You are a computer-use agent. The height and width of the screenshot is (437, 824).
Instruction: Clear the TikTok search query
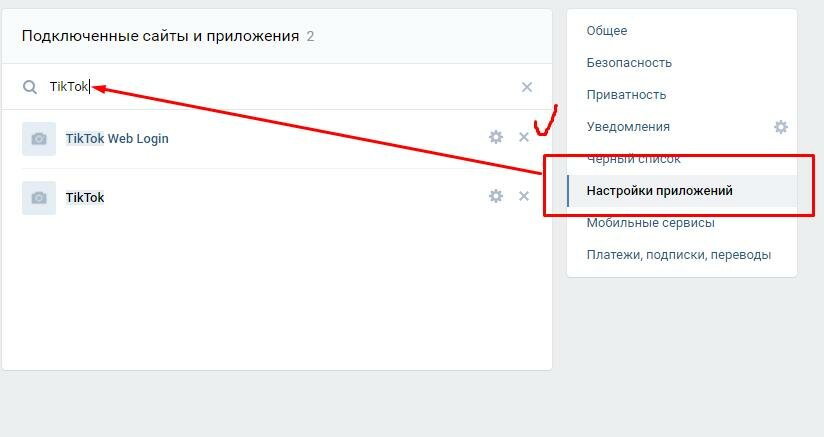pyautogui.click(x=527, y=87)
